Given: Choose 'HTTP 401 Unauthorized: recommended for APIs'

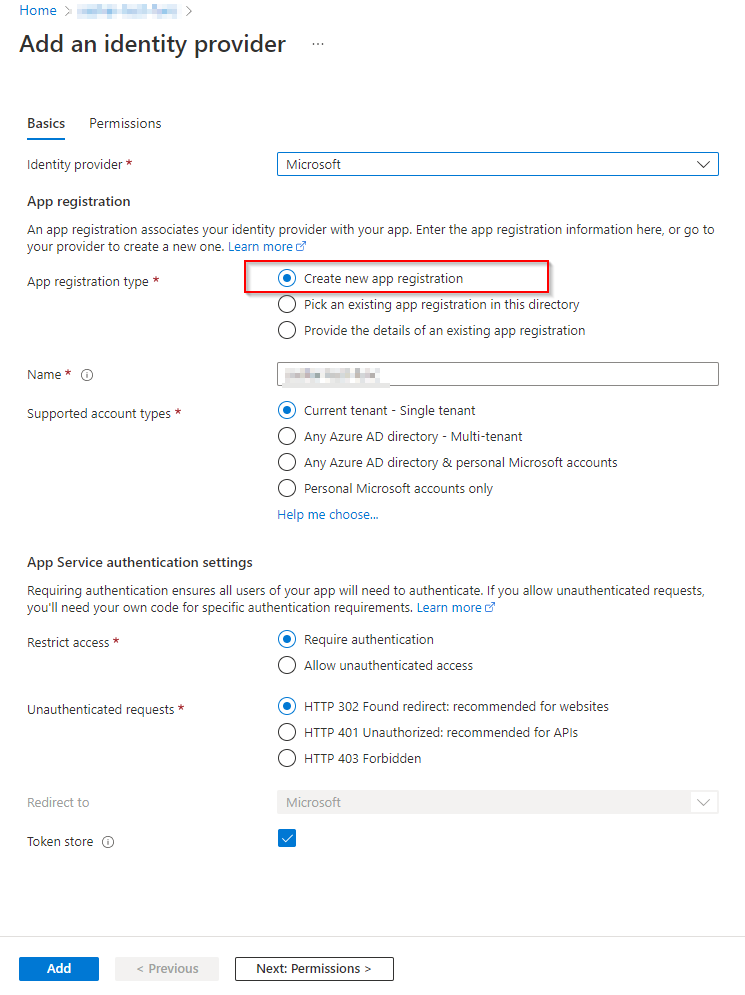Looking at the screenshot, I should click(x=287, y=732).
